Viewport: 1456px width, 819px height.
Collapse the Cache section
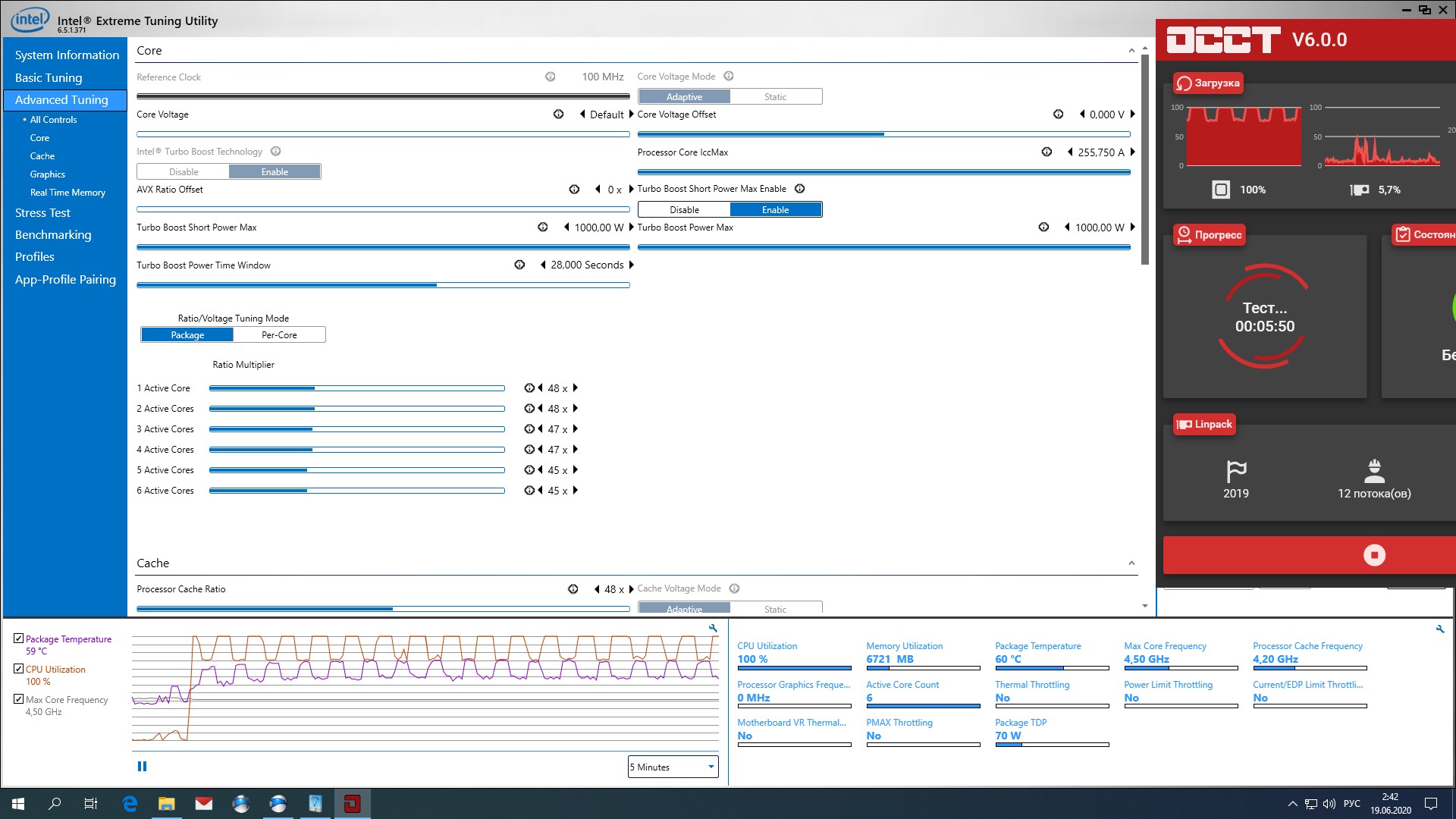(1131, 563)
